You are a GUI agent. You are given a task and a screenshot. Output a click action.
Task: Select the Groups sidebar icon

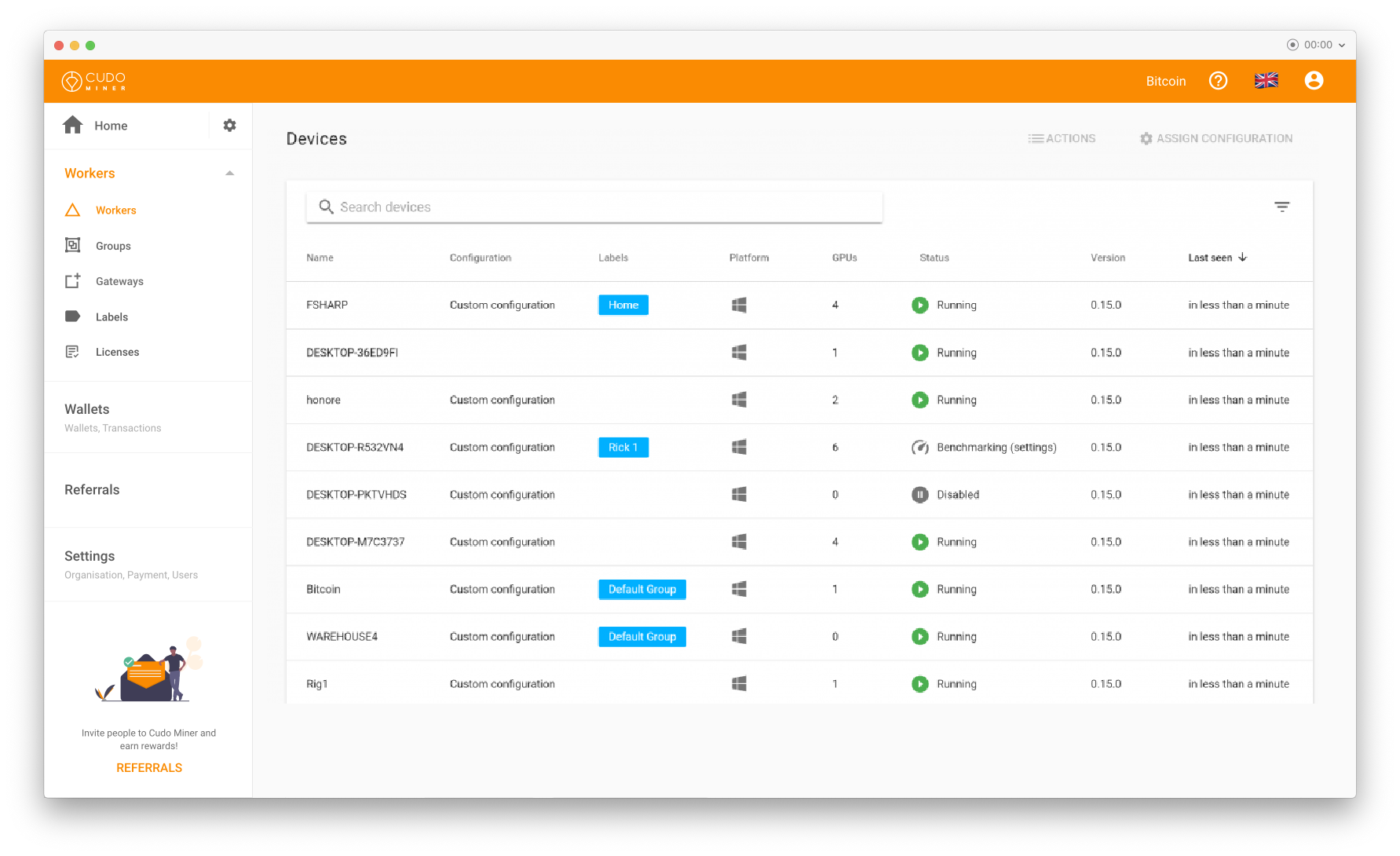72,245
